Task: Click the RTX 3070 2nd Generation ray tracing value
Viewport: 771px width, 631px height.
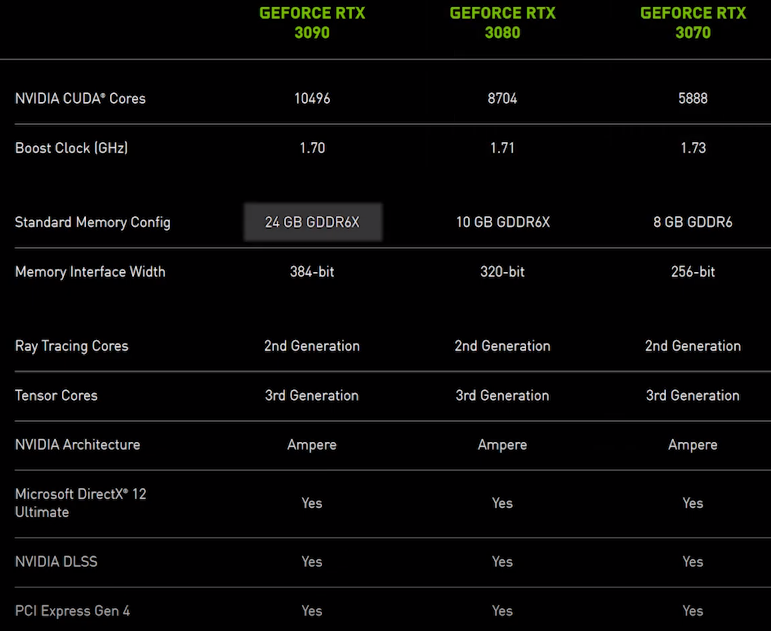Action: [693, 346]
